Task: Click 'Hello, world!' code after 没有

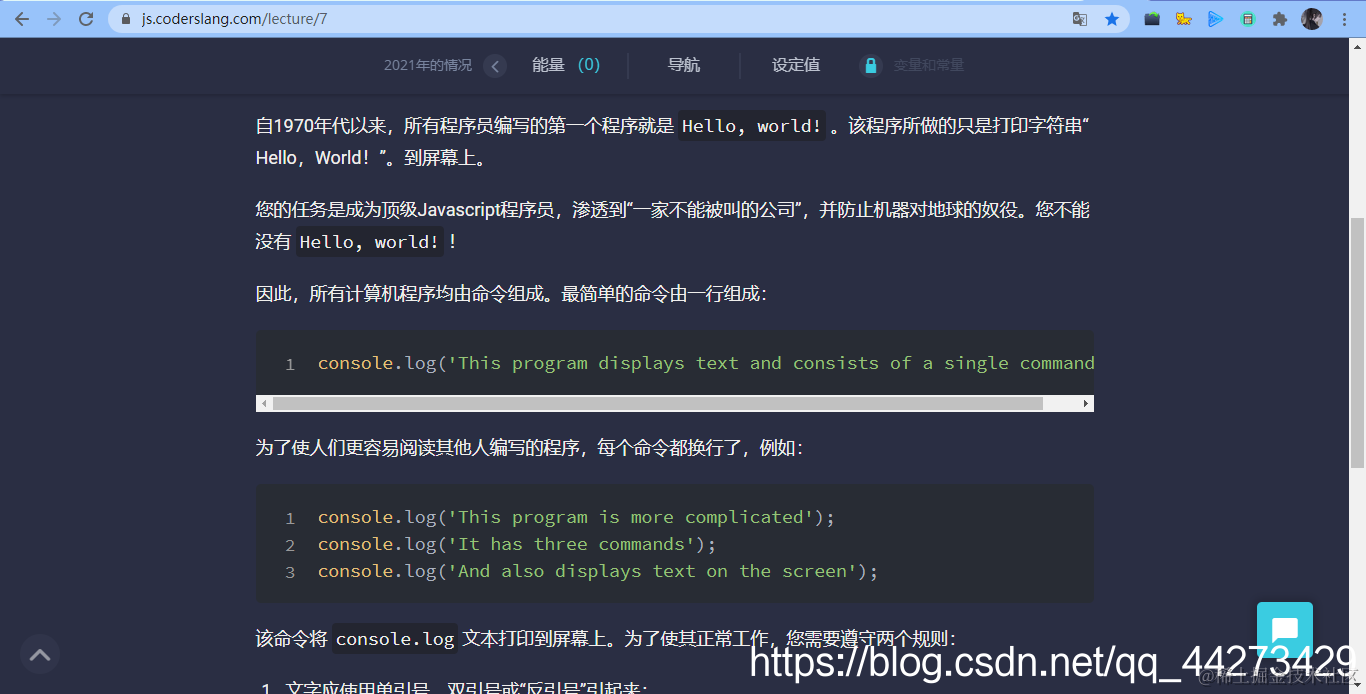Action: click(x=370, y=242)
